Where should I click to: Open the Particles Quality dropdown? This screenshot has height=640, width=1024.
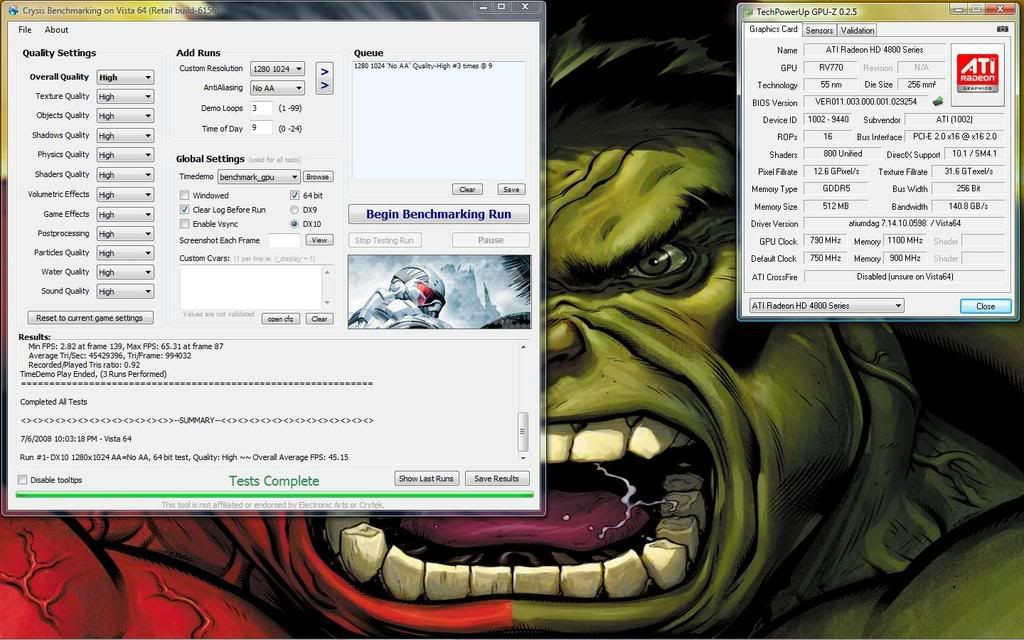pos(125,253)
